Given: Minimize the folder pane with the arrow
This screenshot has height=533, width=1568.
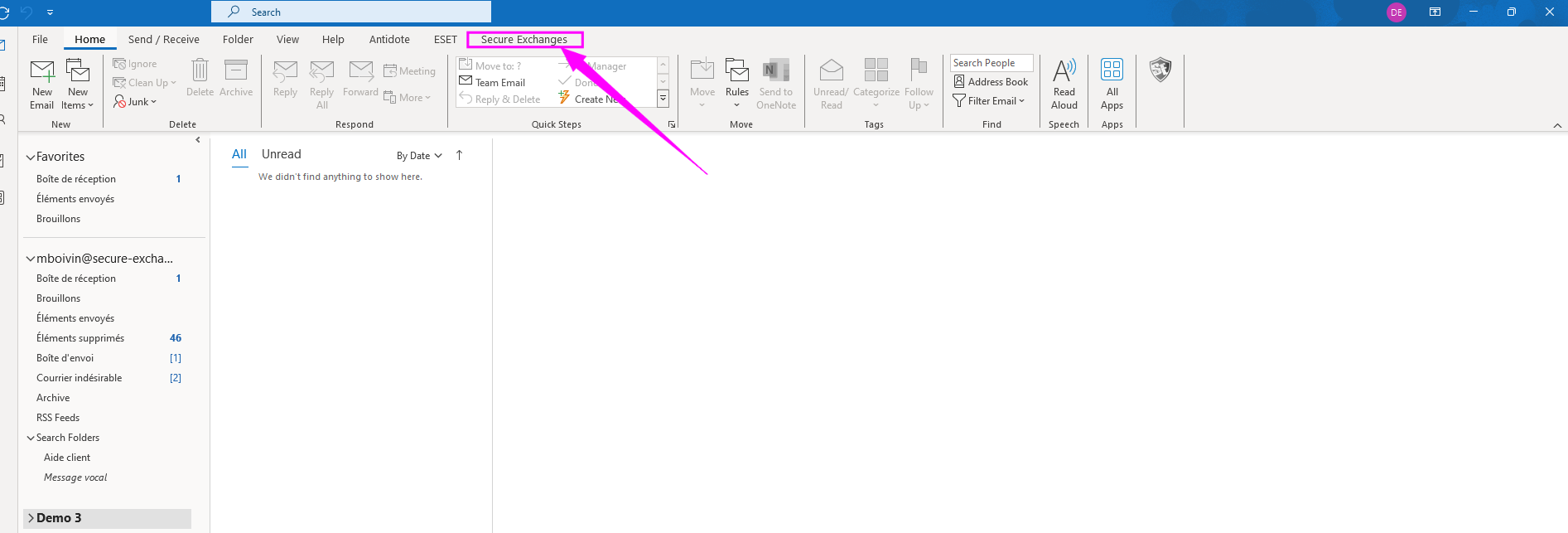Looking at the screenshot, I should coord(197,140).
